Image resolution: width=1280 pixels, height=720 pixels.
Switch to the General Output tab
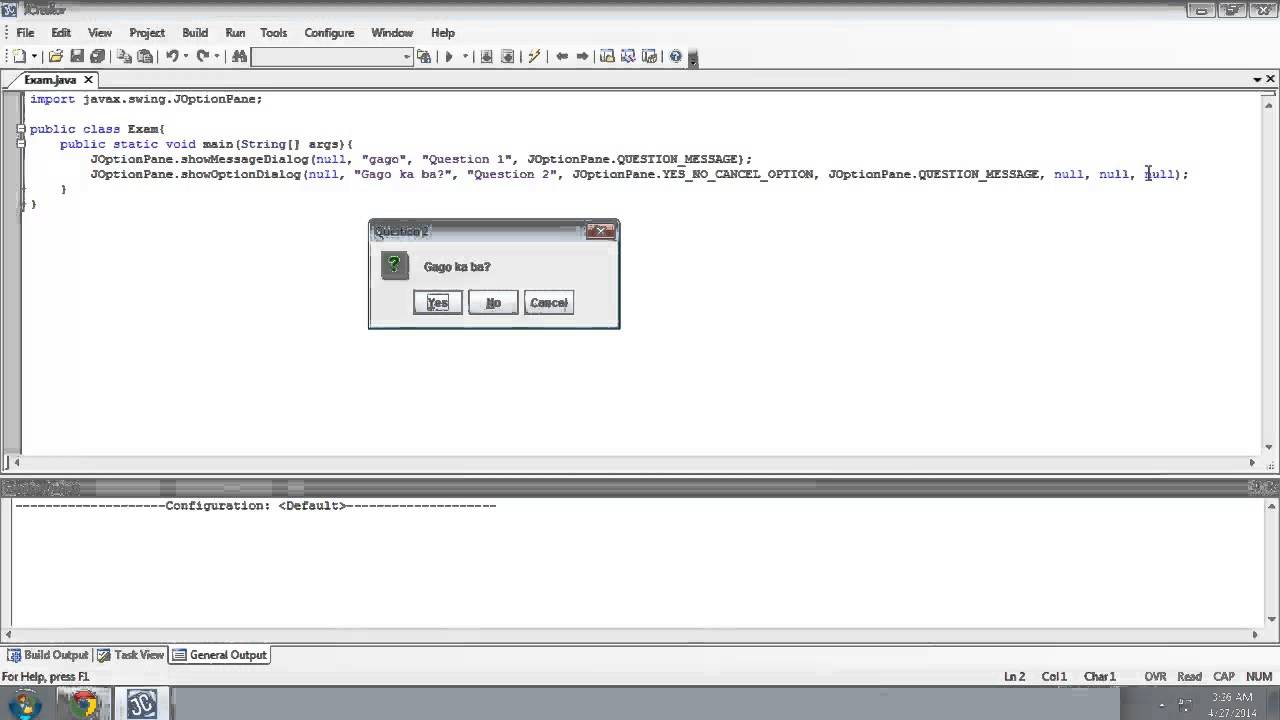219,655
